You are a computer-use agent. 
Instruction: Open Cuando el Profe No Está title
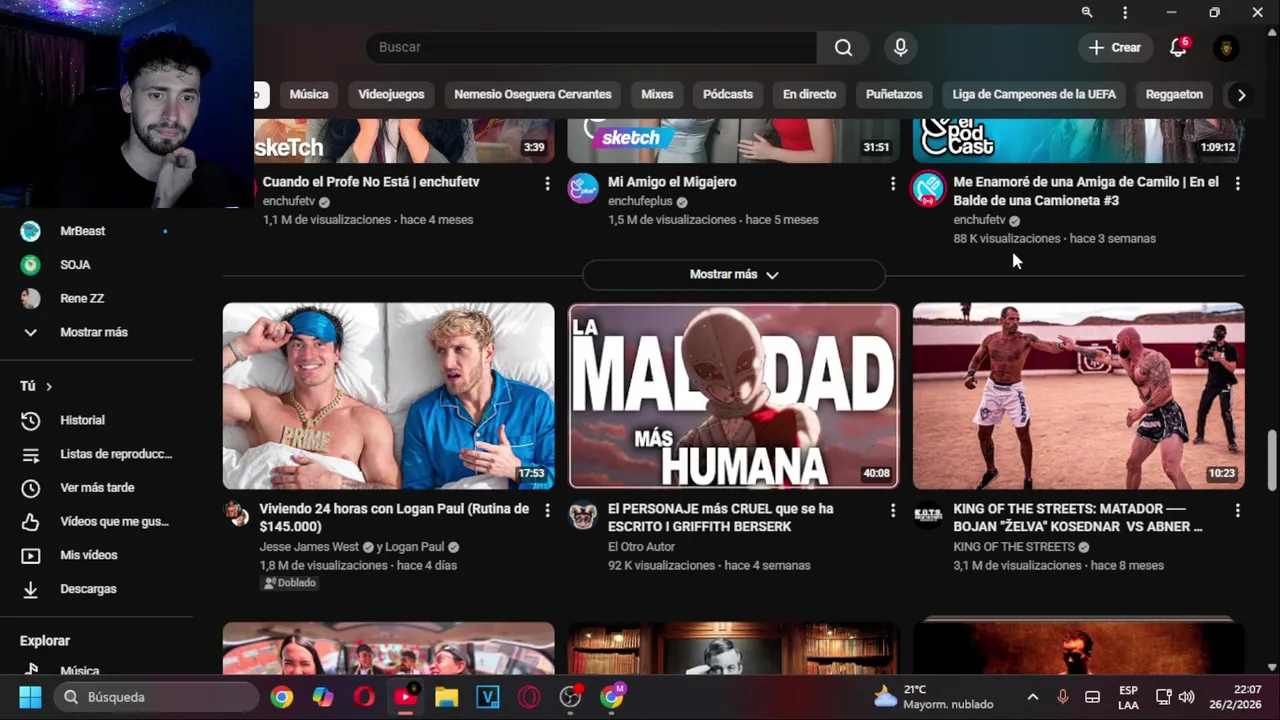371,182
